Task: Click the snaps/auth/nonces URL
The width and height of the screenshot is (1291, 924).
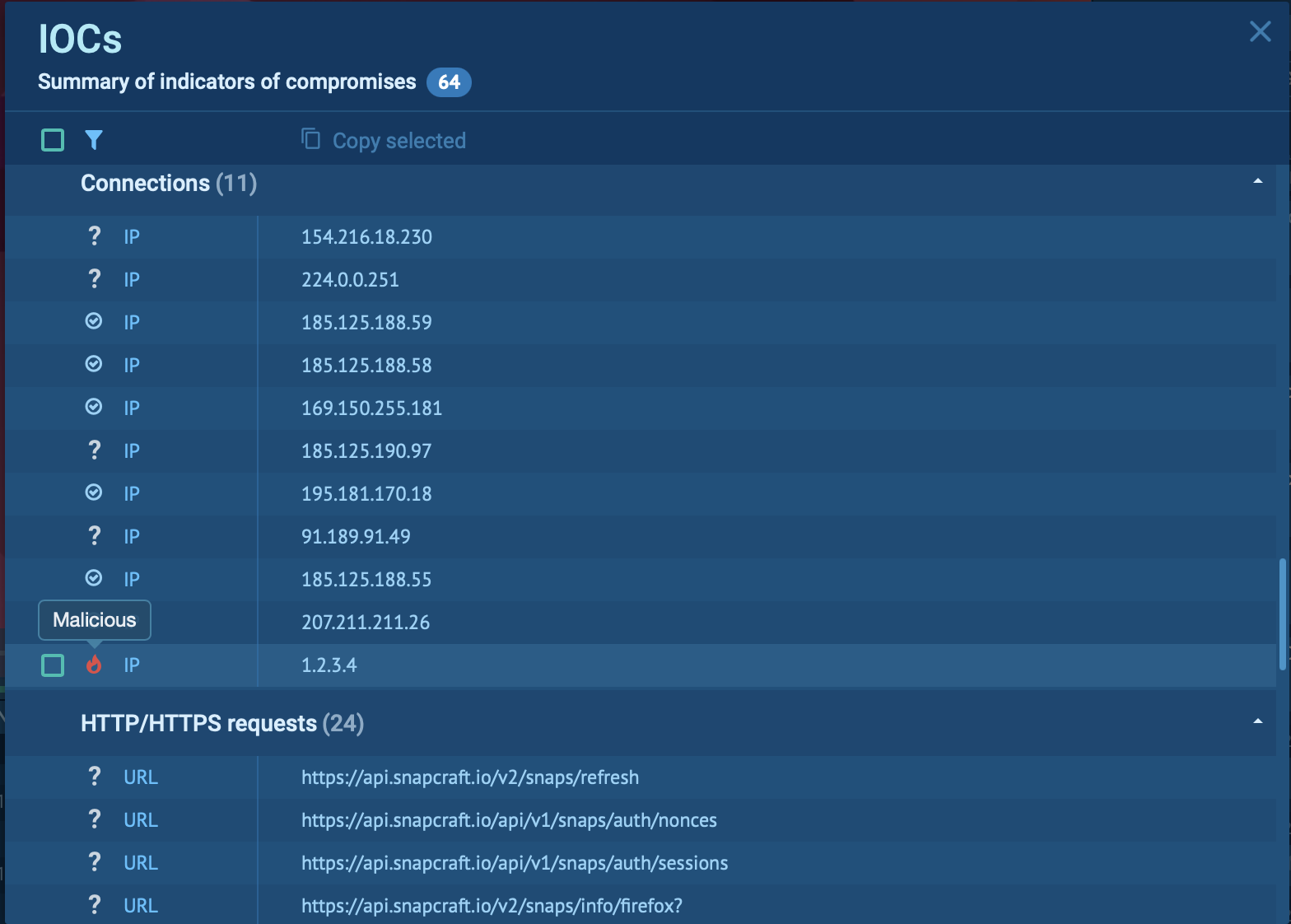Action: pyautogui.click(x=509, y=820)
